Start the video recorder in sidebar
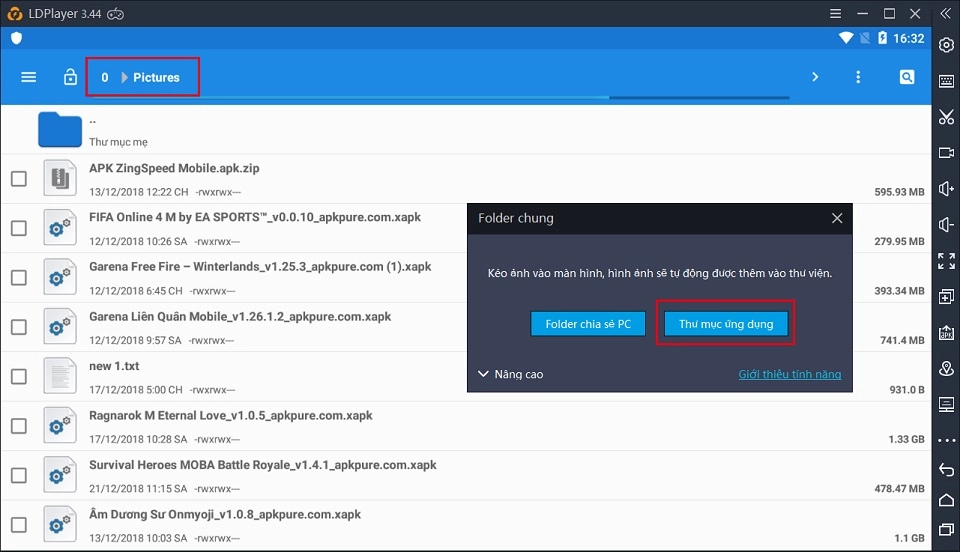This screenshot has height=552, width=960. [x=946, y=153]
